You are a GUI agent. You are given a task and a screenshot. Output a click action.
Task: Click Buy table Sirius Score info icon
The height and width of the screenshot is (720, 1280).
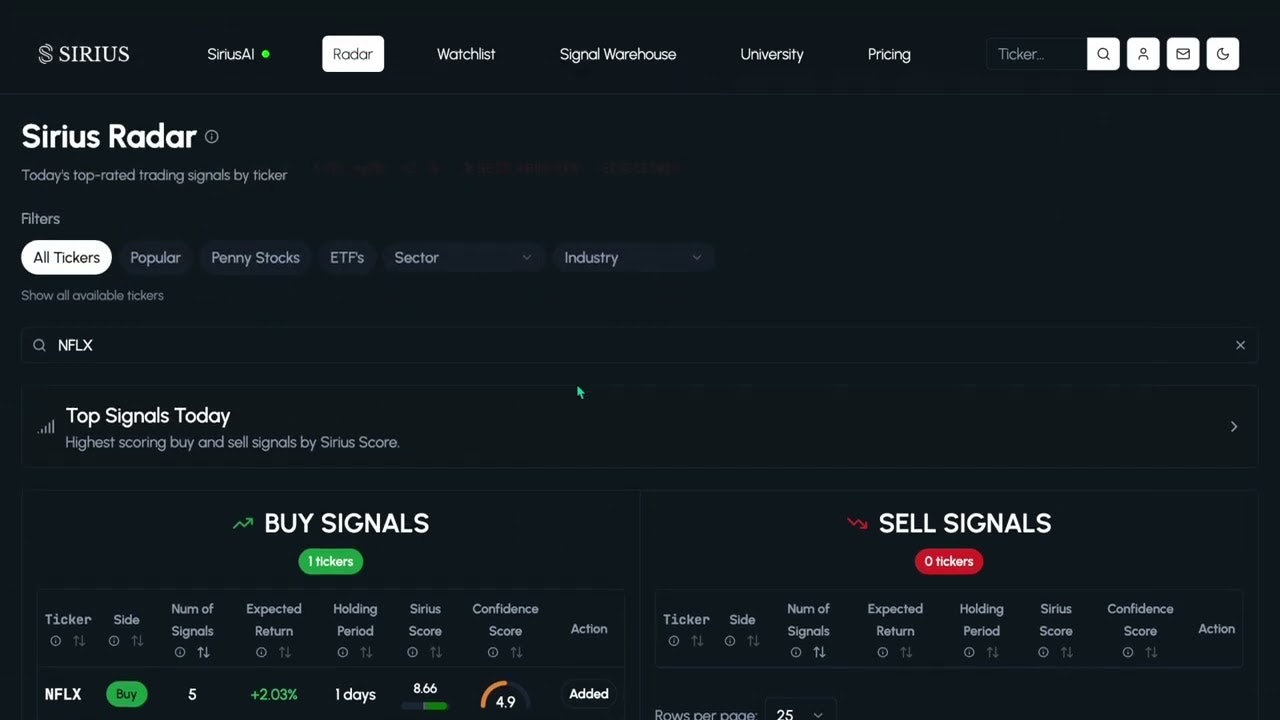pyautogui.click(x=413, y=652)
